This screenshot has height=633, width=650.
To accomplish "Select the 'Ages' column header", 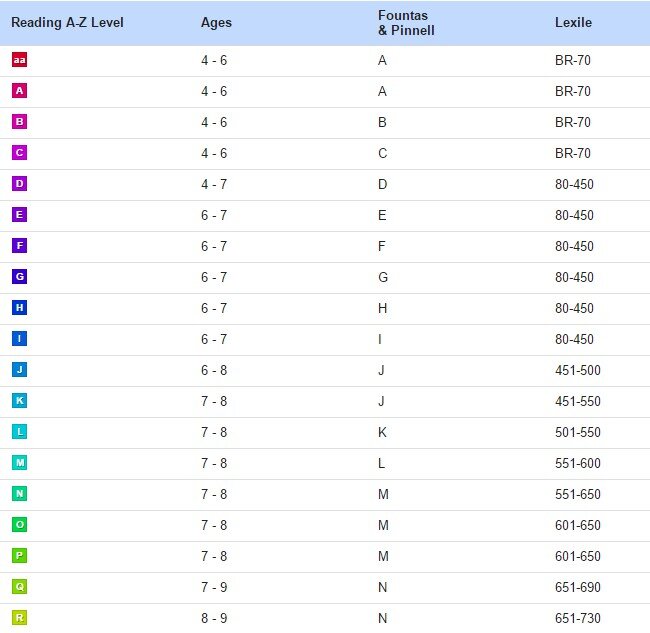I will (216, 22).
